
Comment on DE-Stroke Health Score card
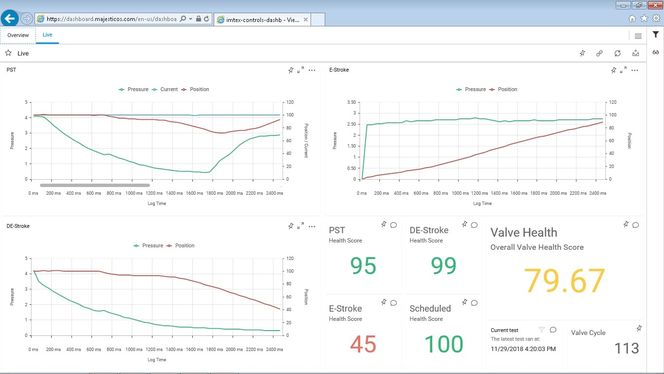coord(474,225)
